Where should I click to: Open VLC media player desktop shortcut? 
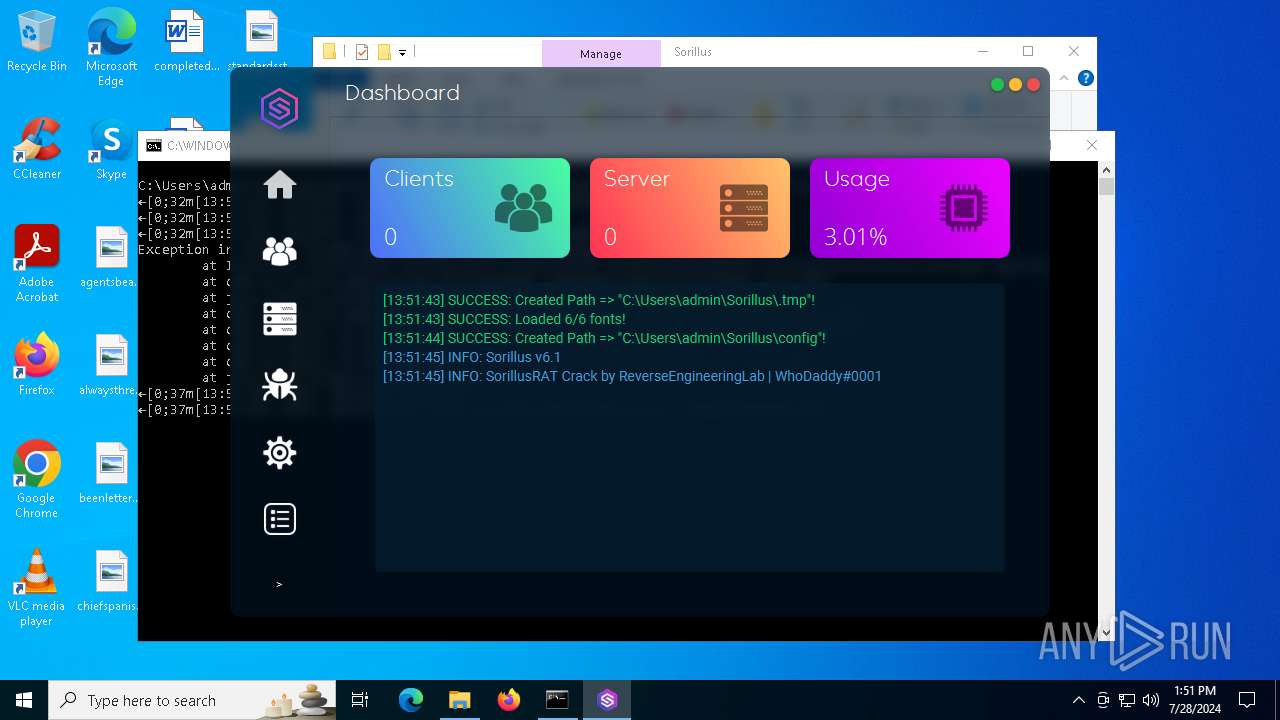[37, 588]
